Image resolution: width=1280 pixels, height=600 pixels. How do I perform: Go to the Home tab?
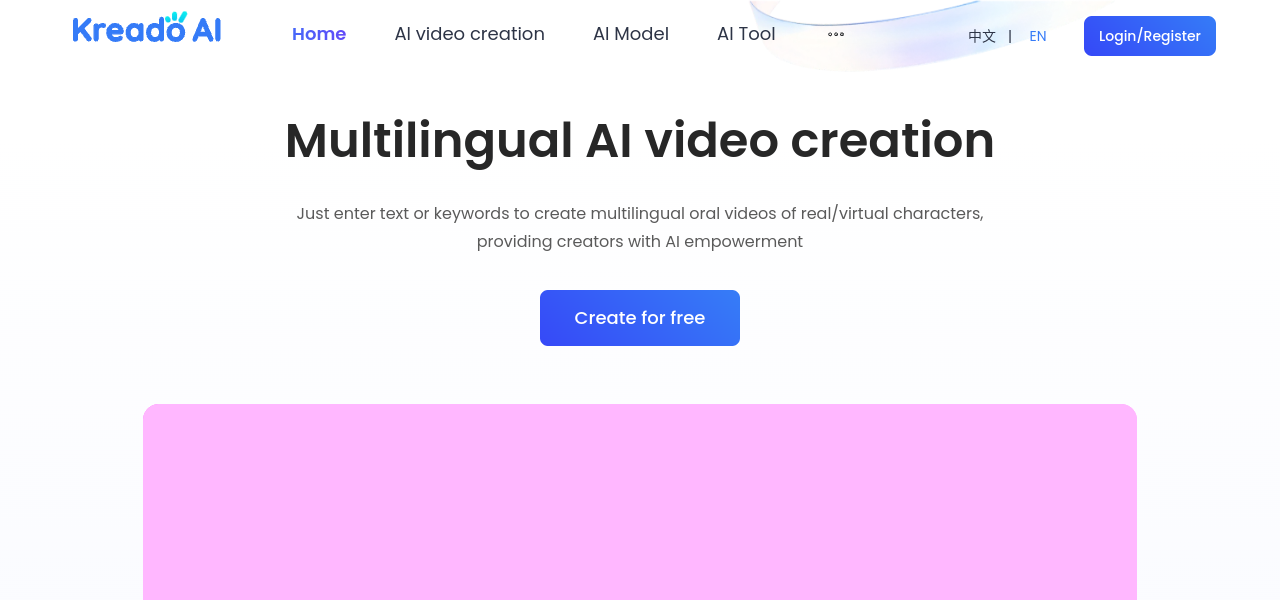tap(319, 34)
